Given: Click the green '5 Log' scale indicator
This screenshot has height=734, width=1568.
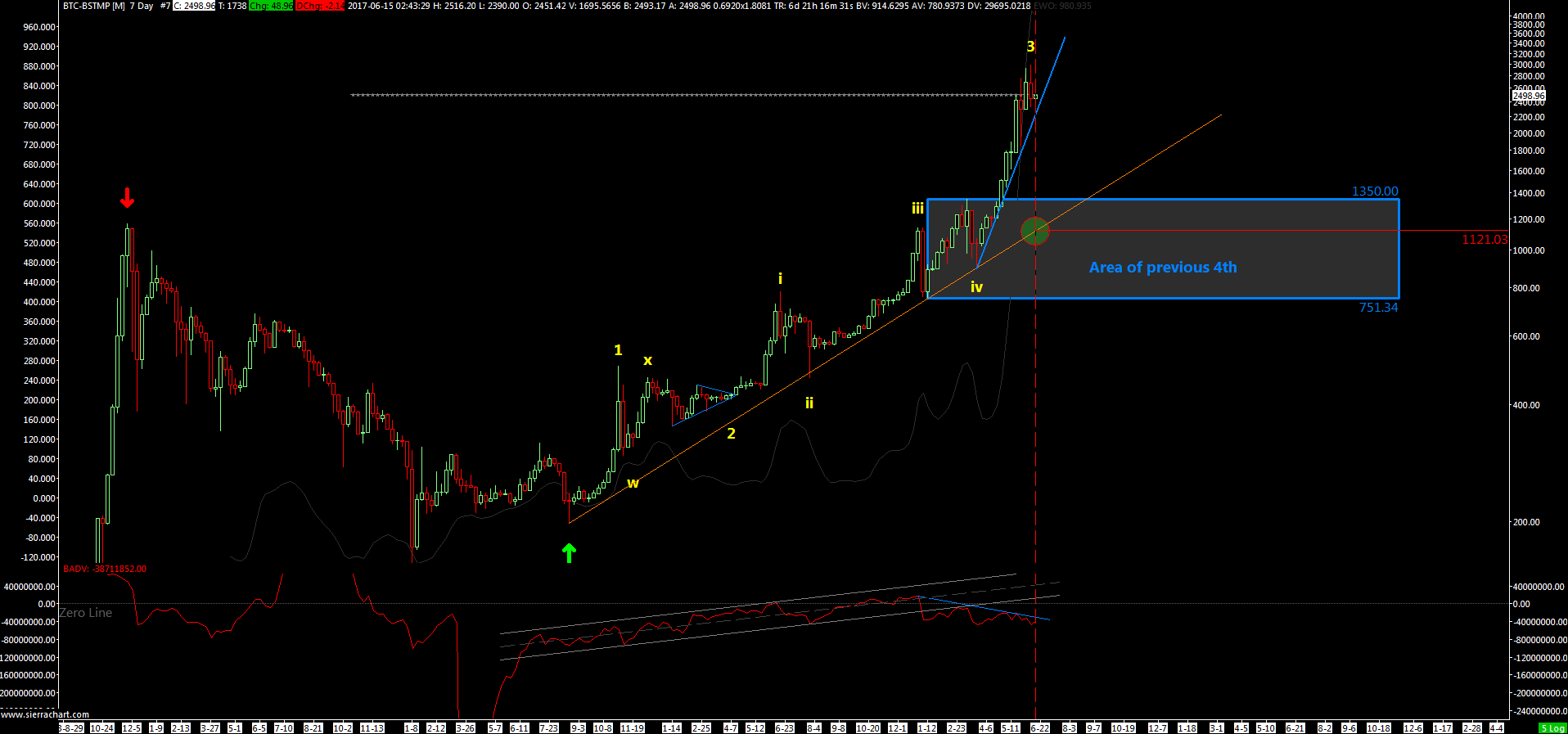Looking at the screenshot, I should point(1552,727).
